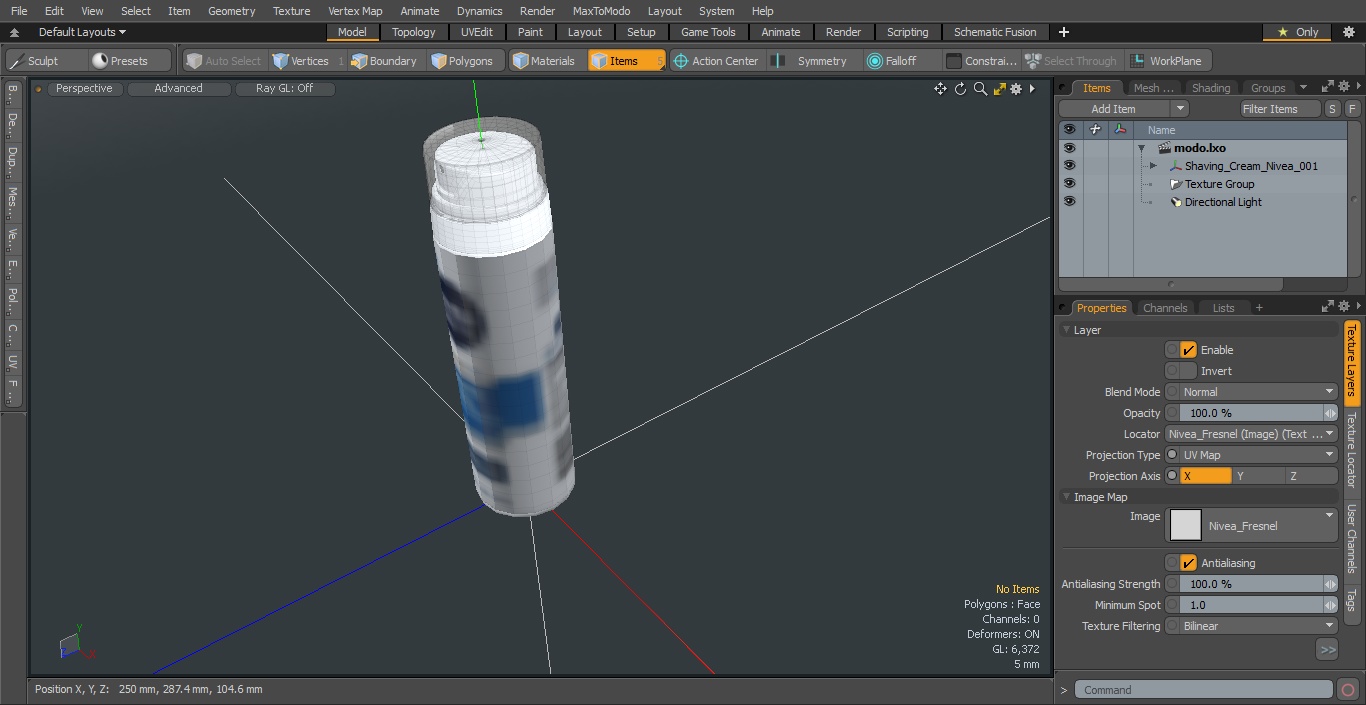Hide the Shaving_Cream_Nivea_001 item
The image size is (1366, 705).
click(x=1069, y=166)
